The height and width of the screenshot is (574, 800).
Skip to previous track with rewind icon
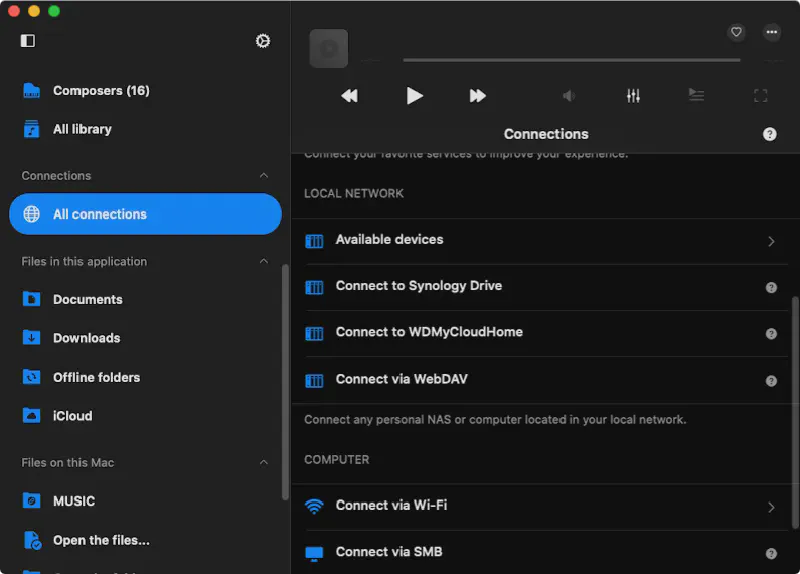pyautogui.click(x=349, y=96)
